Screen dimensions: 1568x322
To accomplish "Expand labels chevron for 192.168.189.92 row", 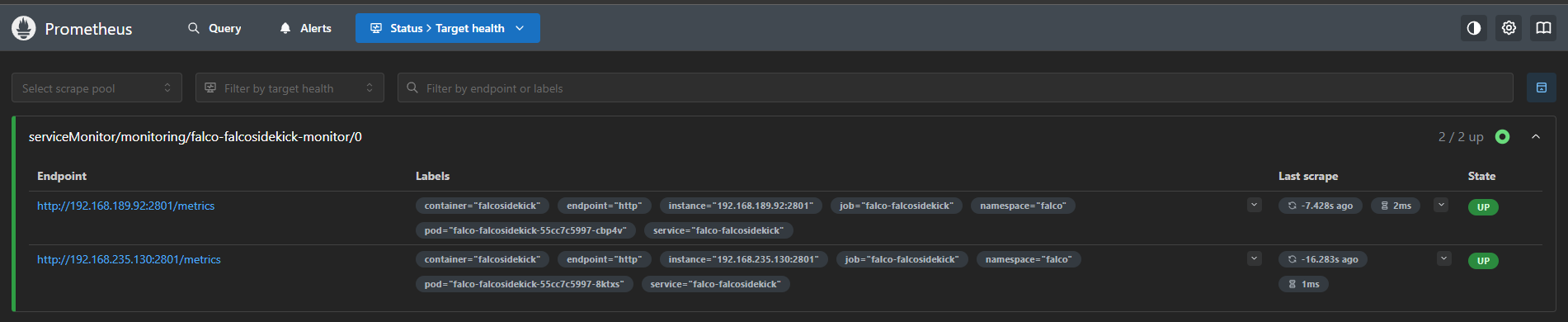I will tap(1255, 205).
